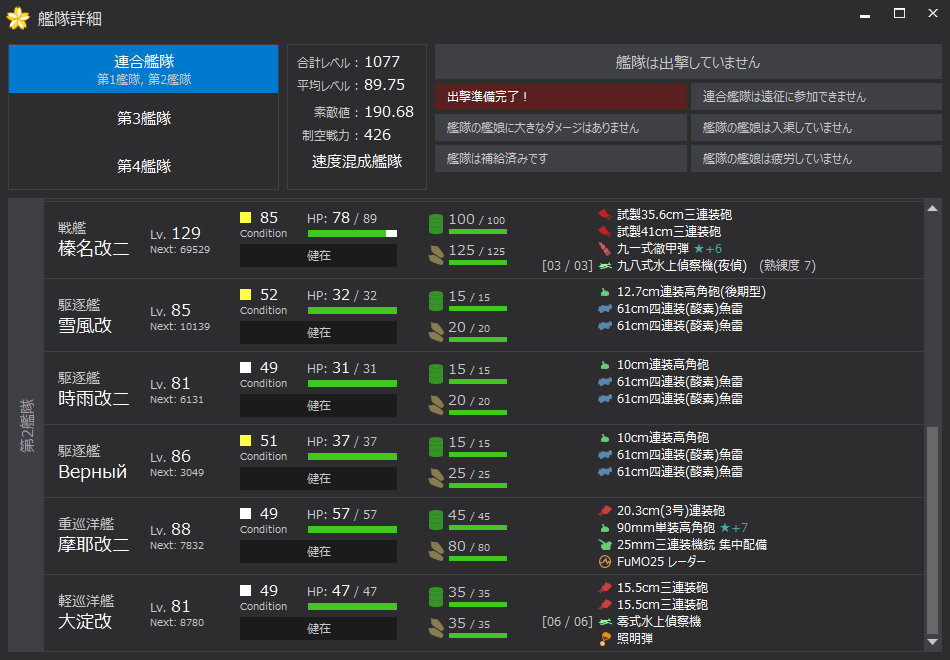Click the scrollbar down arrow in ship list
The width and height of the screenshot is (950, 660).
(x=932, y=642)
